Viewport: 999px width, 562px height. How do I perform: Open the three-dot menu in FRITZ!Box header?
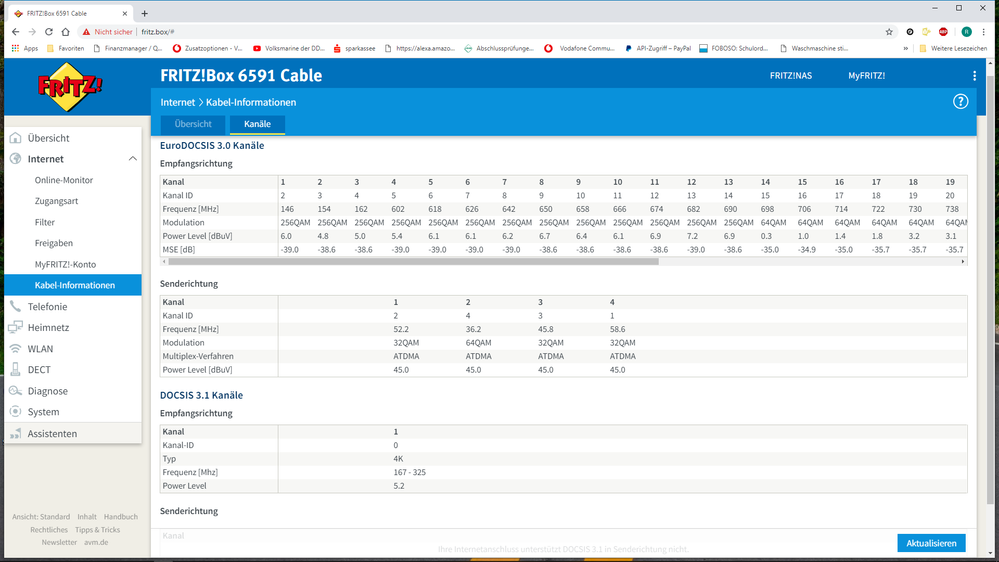pyautogui.click(x=974, y=76)
